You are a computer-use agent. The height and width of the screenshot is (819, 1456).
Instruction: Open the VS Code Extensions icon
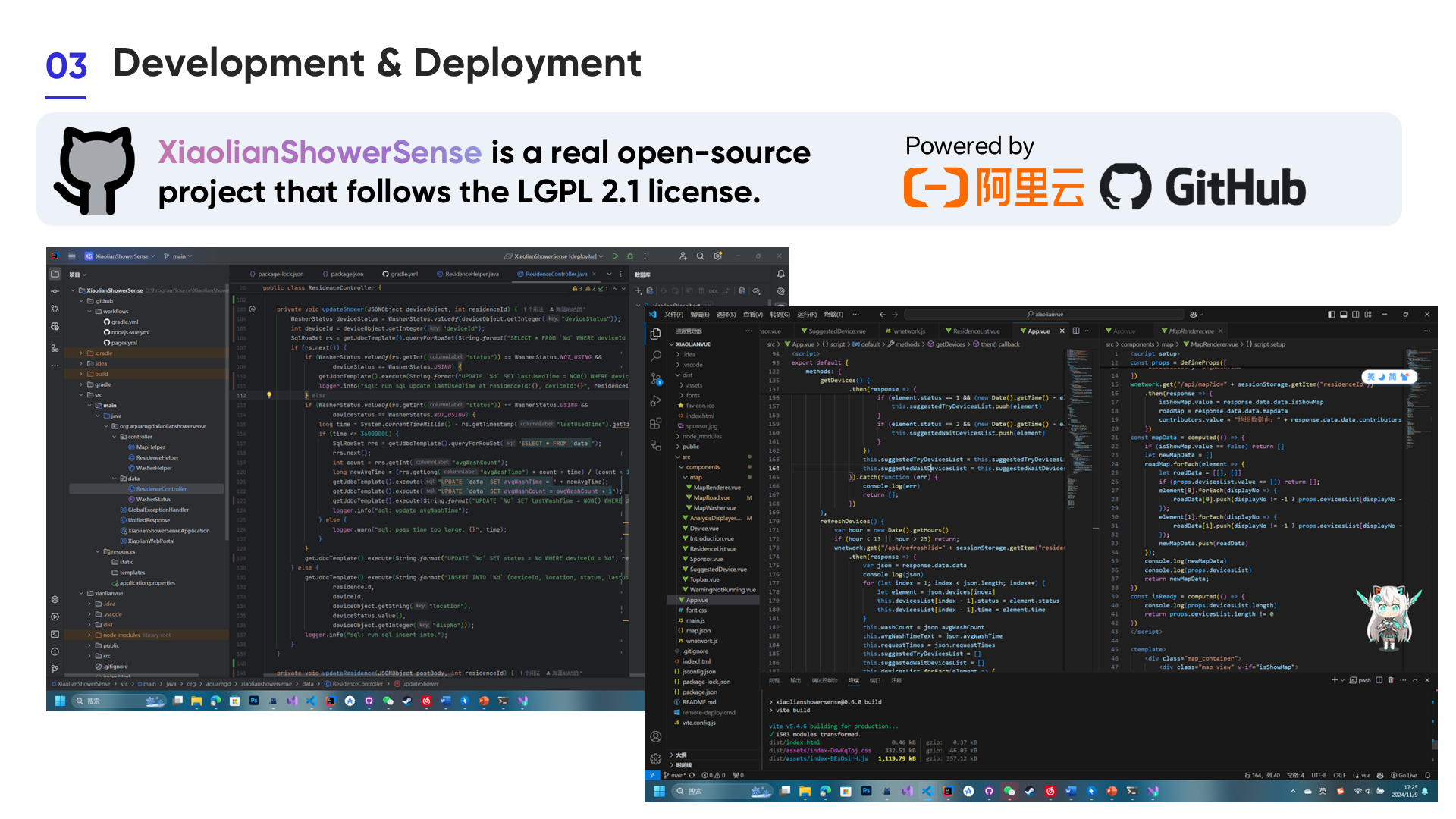[x=655, y=423]
